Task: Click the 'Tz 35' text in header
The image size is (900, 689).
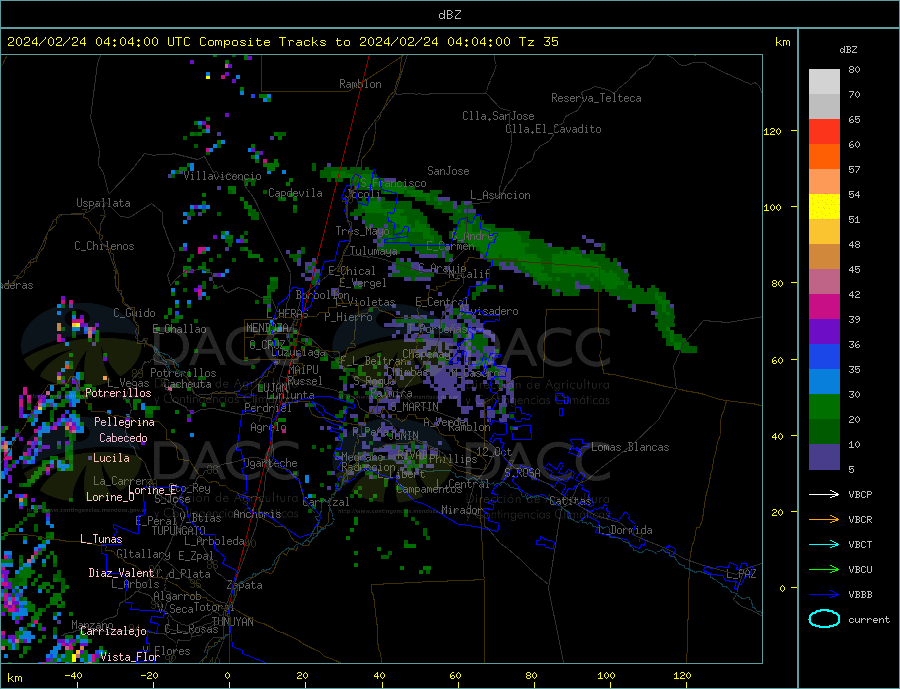Action: click(538, 42)
